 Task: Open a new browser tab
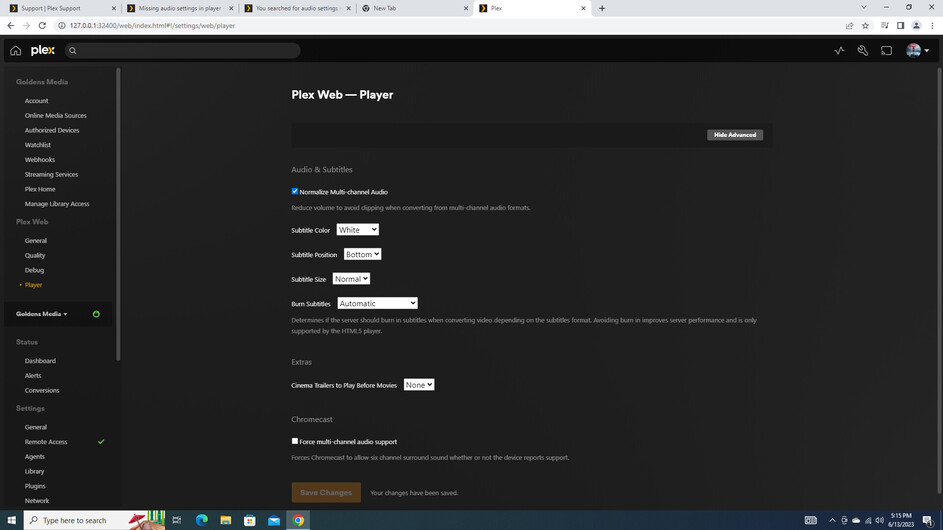pyautogui.click(x=602, y=8)
